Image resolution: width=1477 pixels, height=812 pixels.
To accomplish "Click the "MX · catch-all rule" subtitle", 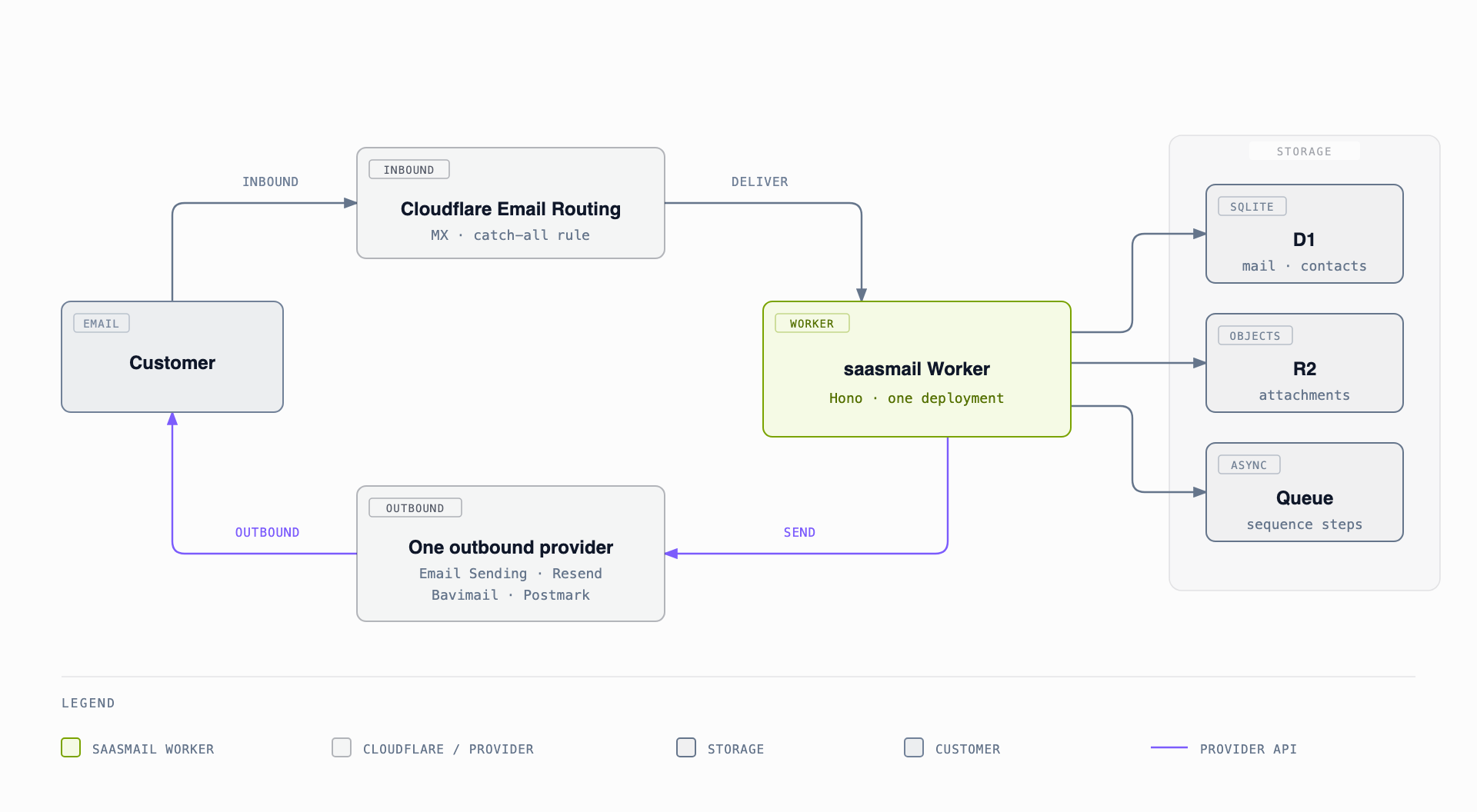I will [x=510, y=235].
